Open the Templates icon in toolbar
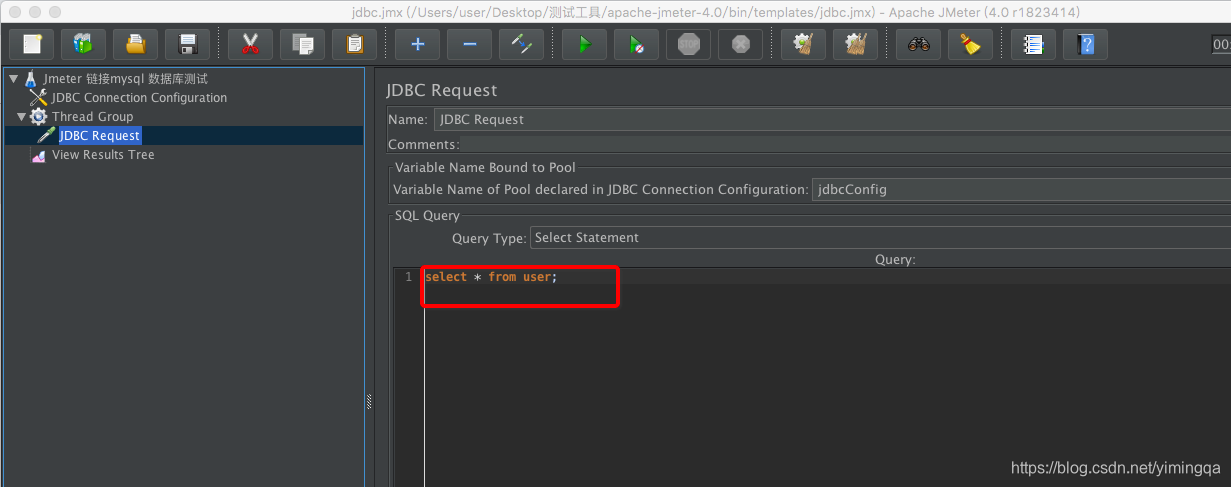The width and height of the screenshot is (1231, 487). 83,44
